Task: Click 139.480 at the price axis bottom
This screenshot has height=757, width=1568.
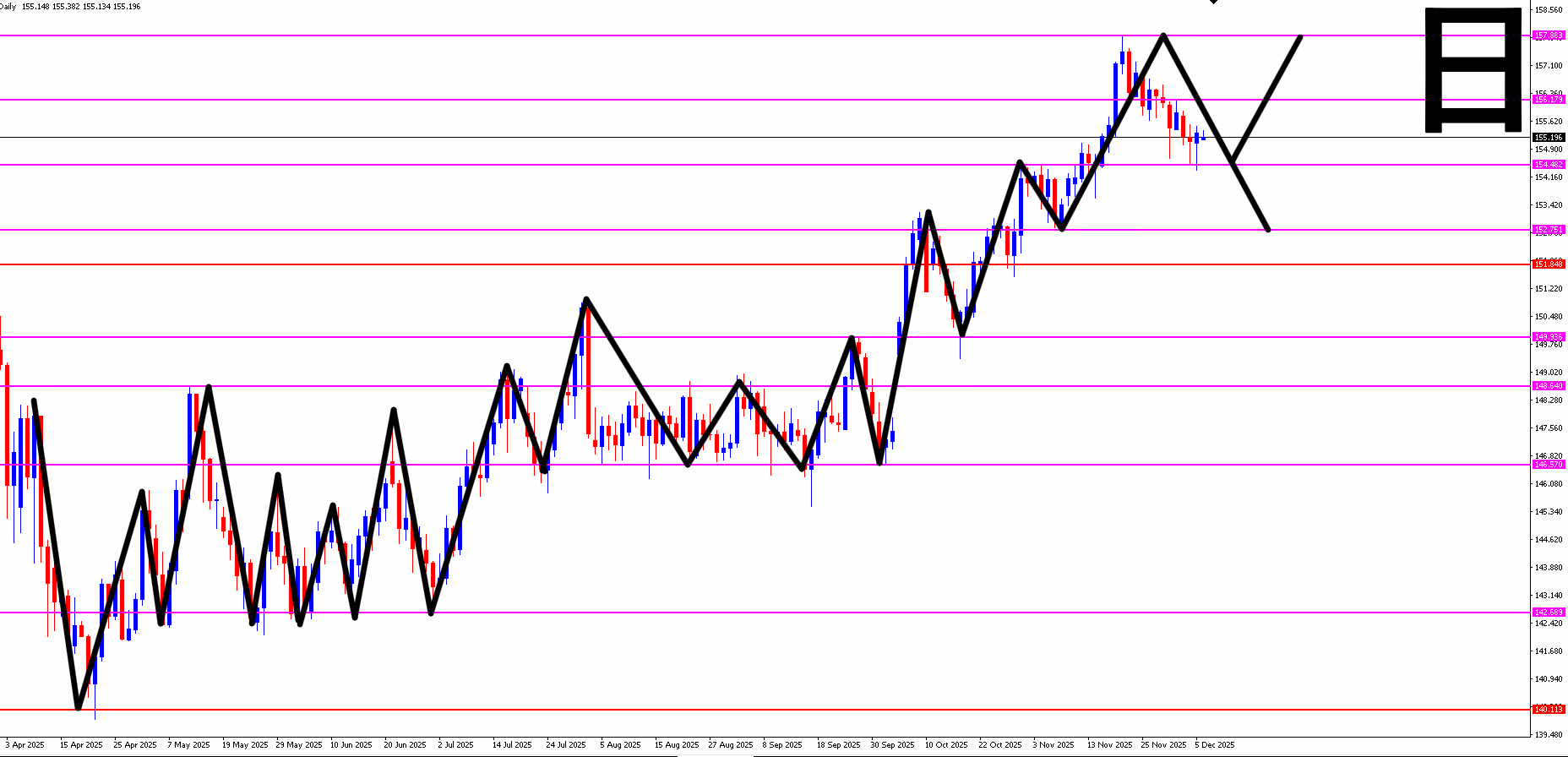Action: [1549, 735]
